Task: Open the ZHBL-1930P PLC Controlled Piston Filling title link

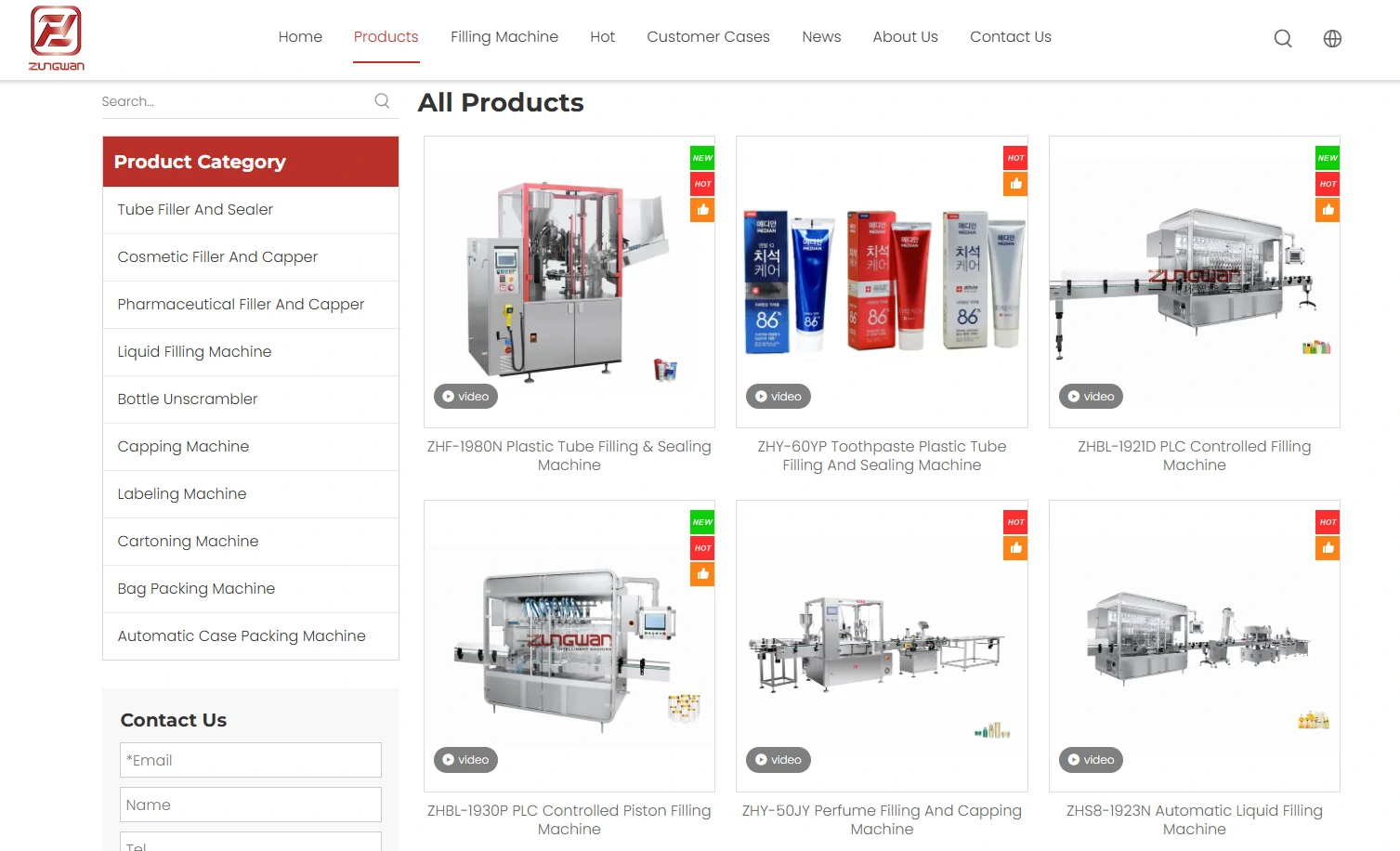Action: [569, 819]
